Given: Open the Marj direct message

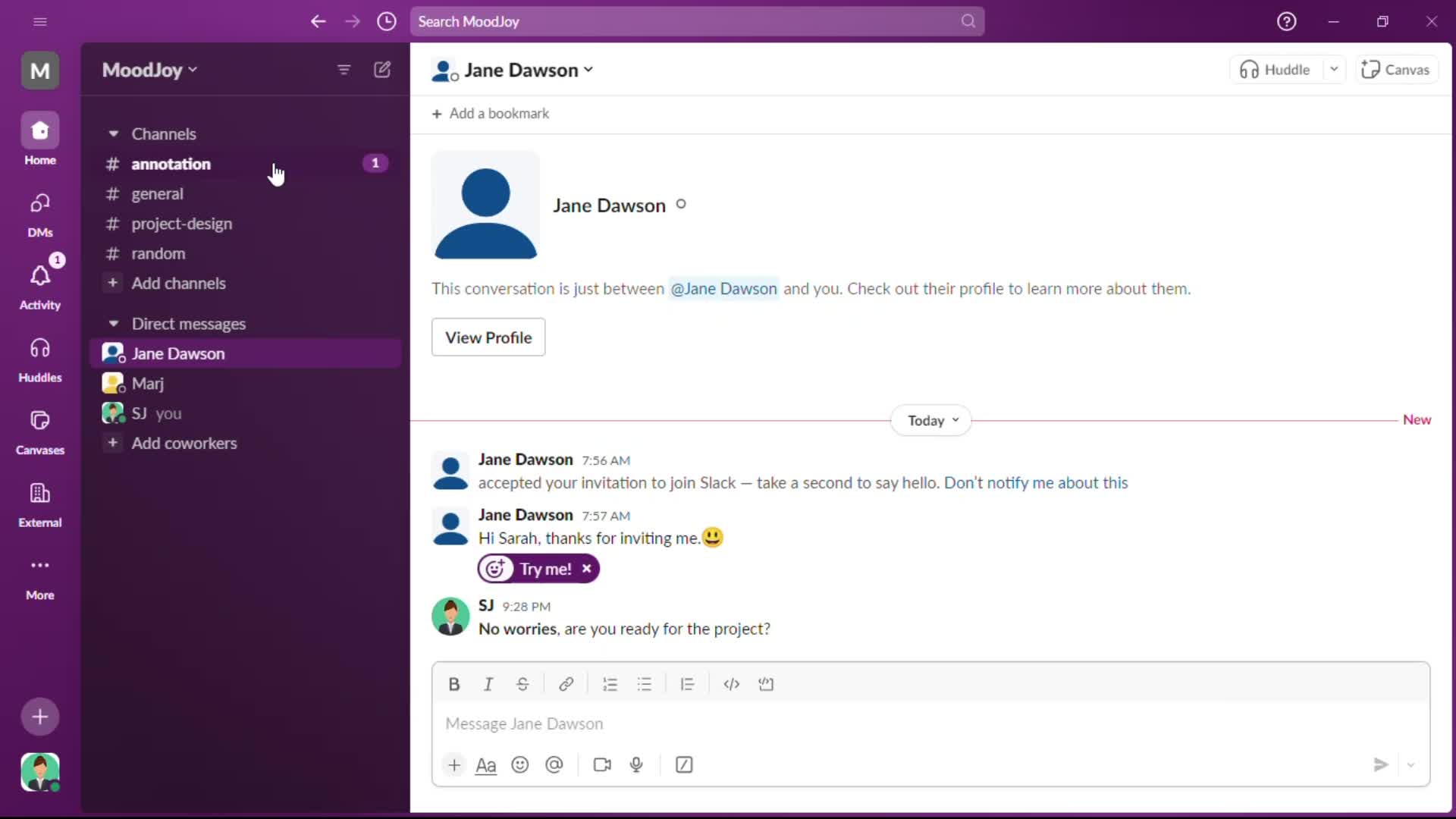Looking at the screenshot, I should [246, 384].
